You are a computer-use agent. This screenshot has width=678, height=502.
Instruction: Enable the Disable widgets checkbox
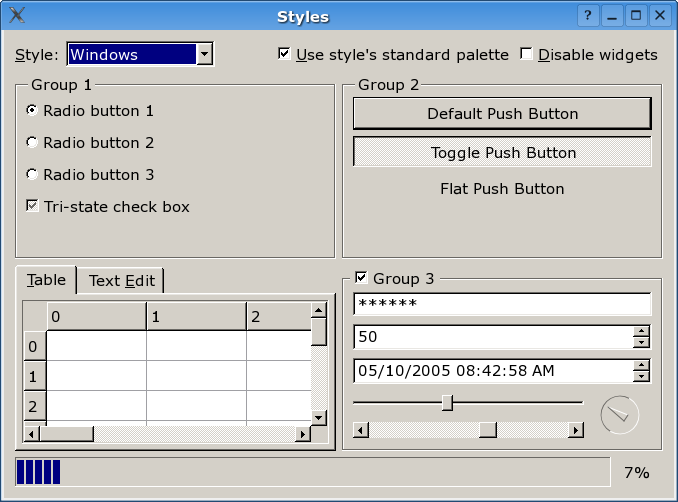[527, 54]
